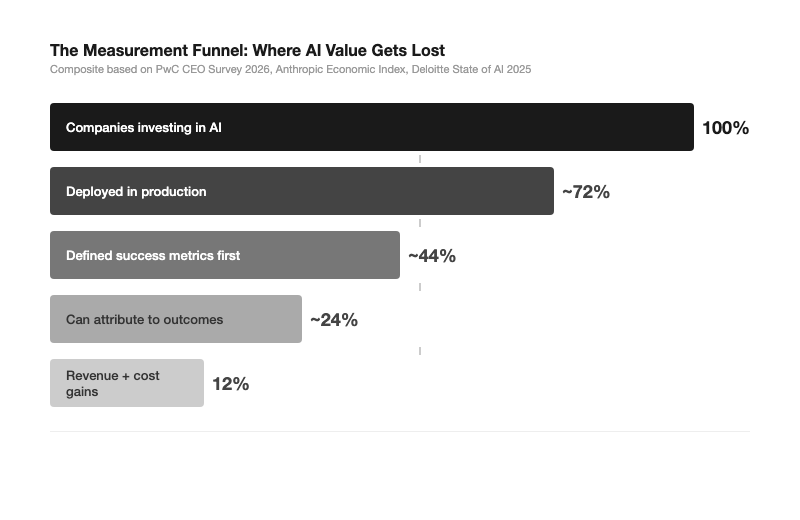Click the ~44% value label
800x520 pixels.
coord(431,256)
